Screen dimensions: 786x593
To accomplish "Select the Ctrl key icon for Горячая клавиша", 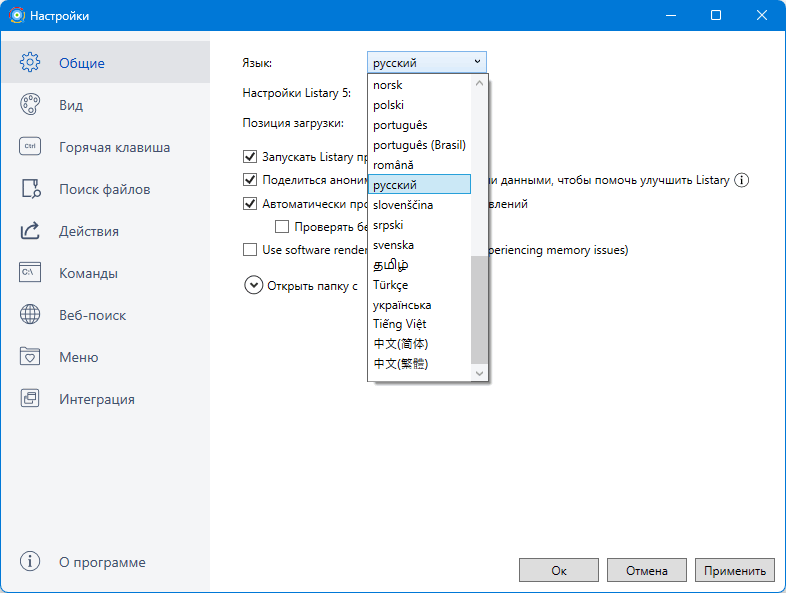I will tap(30, 146).
